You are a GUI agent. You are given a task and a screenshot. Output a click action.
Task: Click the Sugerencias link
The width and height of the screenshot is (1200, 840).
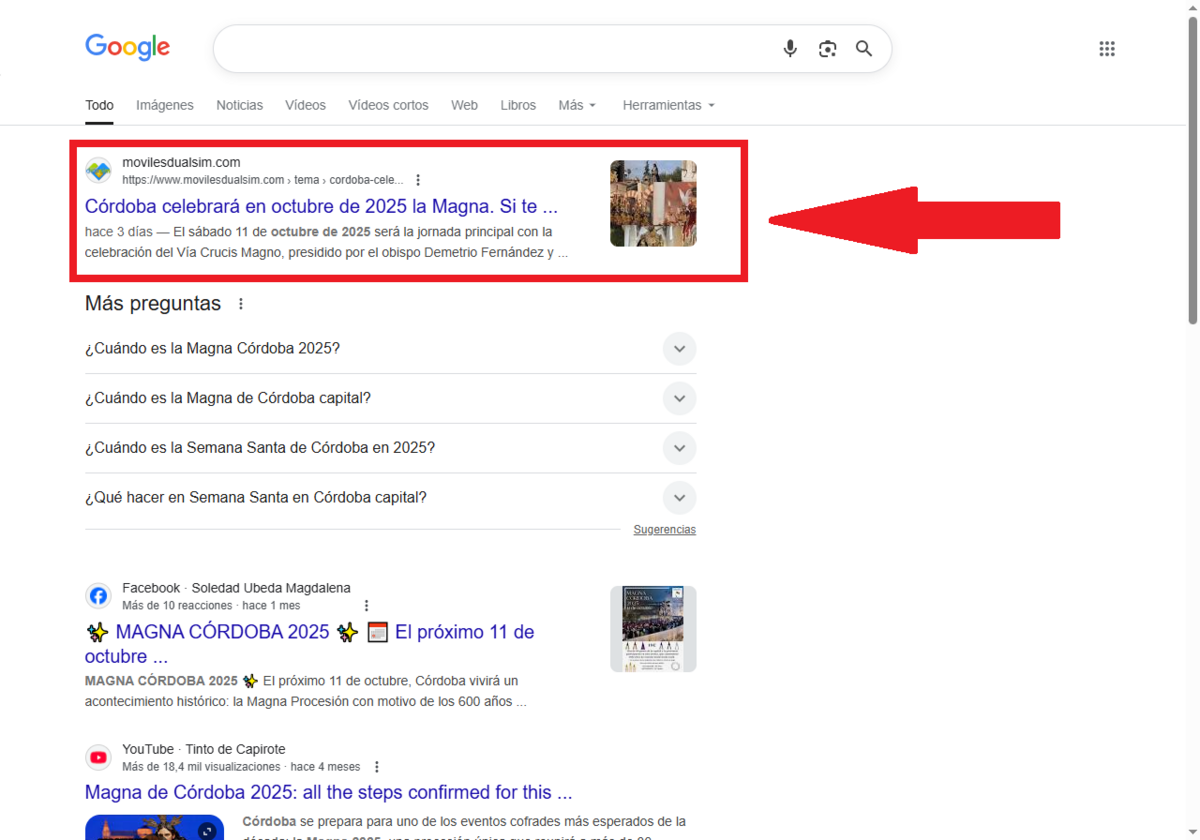664,530
